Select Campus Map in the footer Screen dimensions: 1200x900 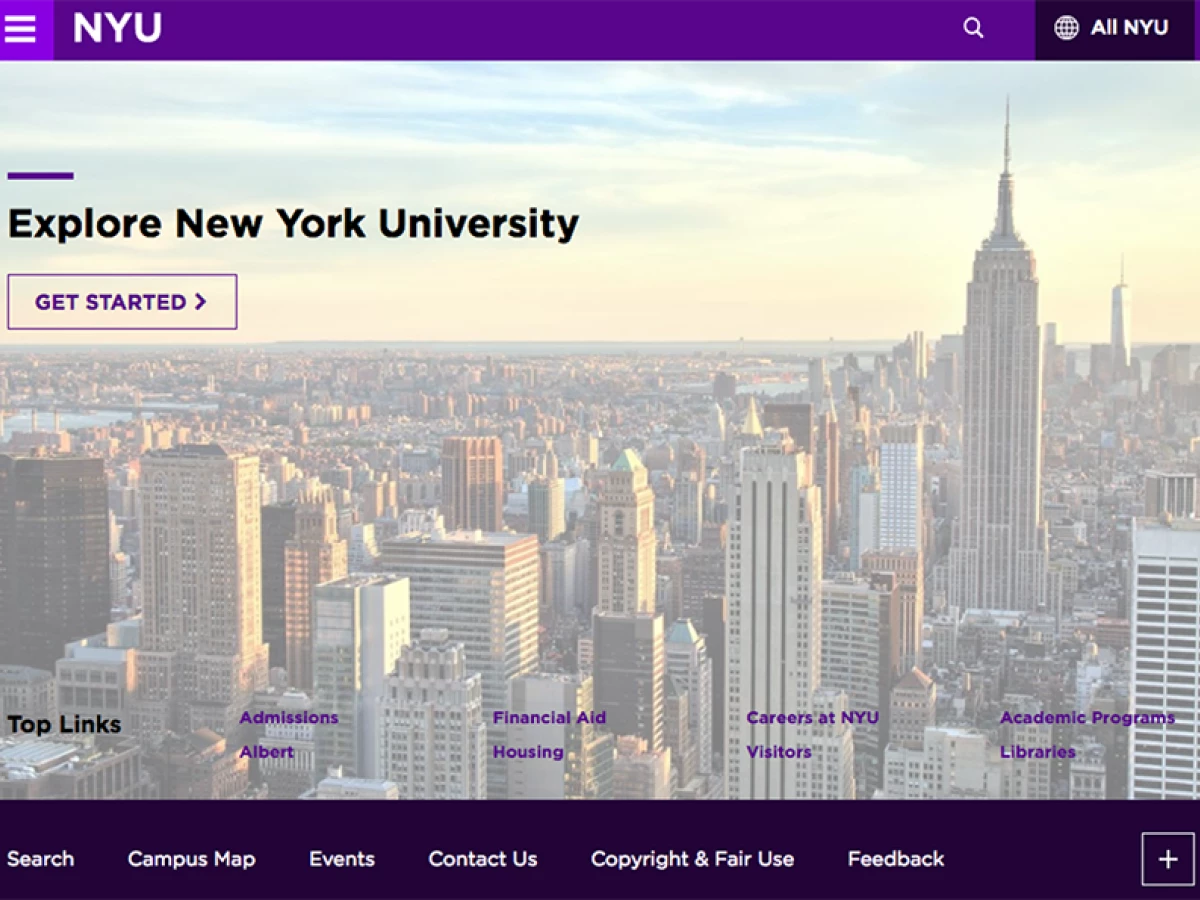tap(191, 859)
